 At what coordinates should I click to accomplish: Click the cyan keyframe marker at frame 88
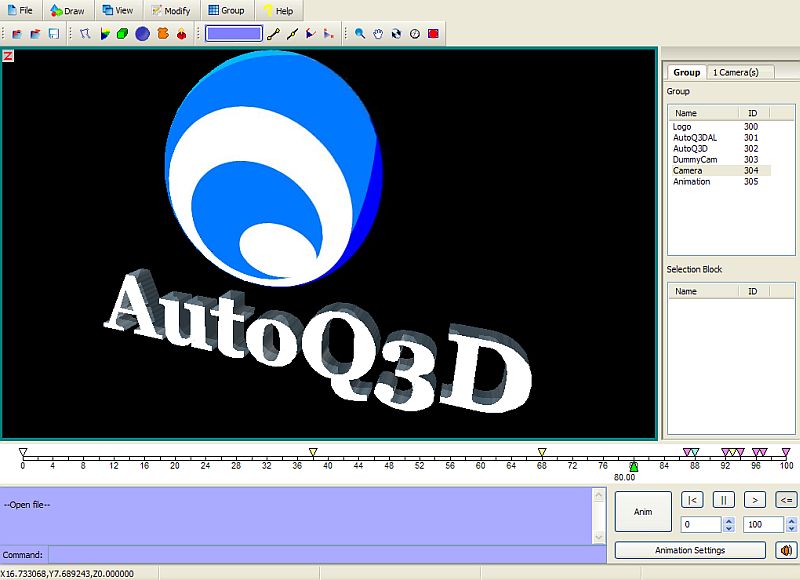(x=695, y=452)
